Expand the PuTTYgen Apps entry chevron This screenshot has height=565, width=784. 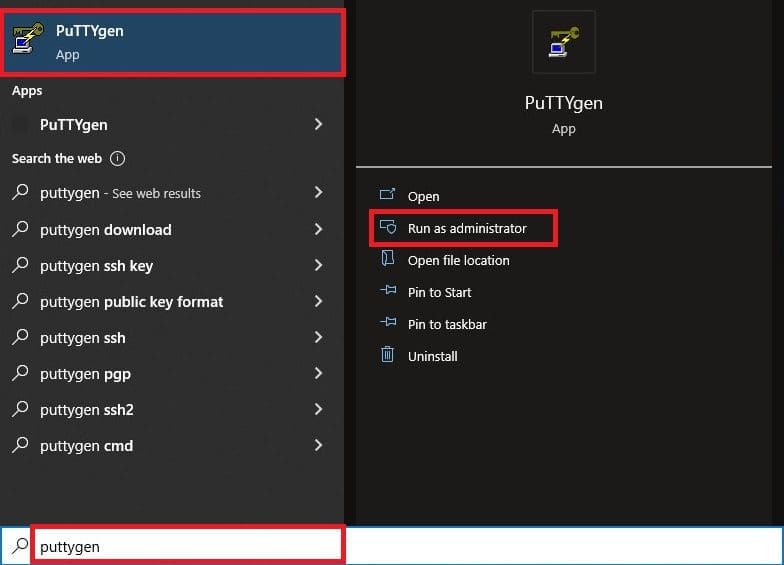(x=318, y=124)
